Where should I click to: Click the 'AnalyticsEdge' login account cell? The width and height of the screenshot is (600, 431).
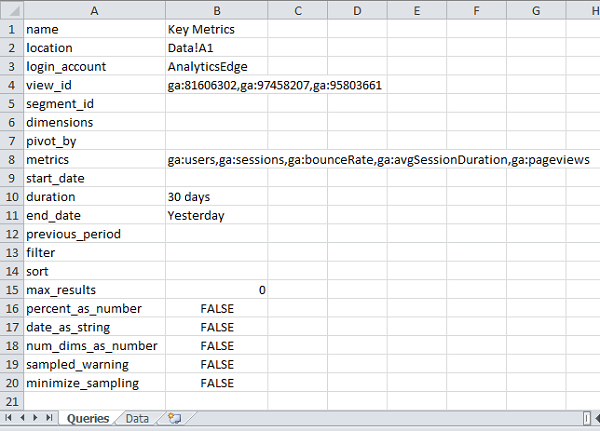coord(217,67)
